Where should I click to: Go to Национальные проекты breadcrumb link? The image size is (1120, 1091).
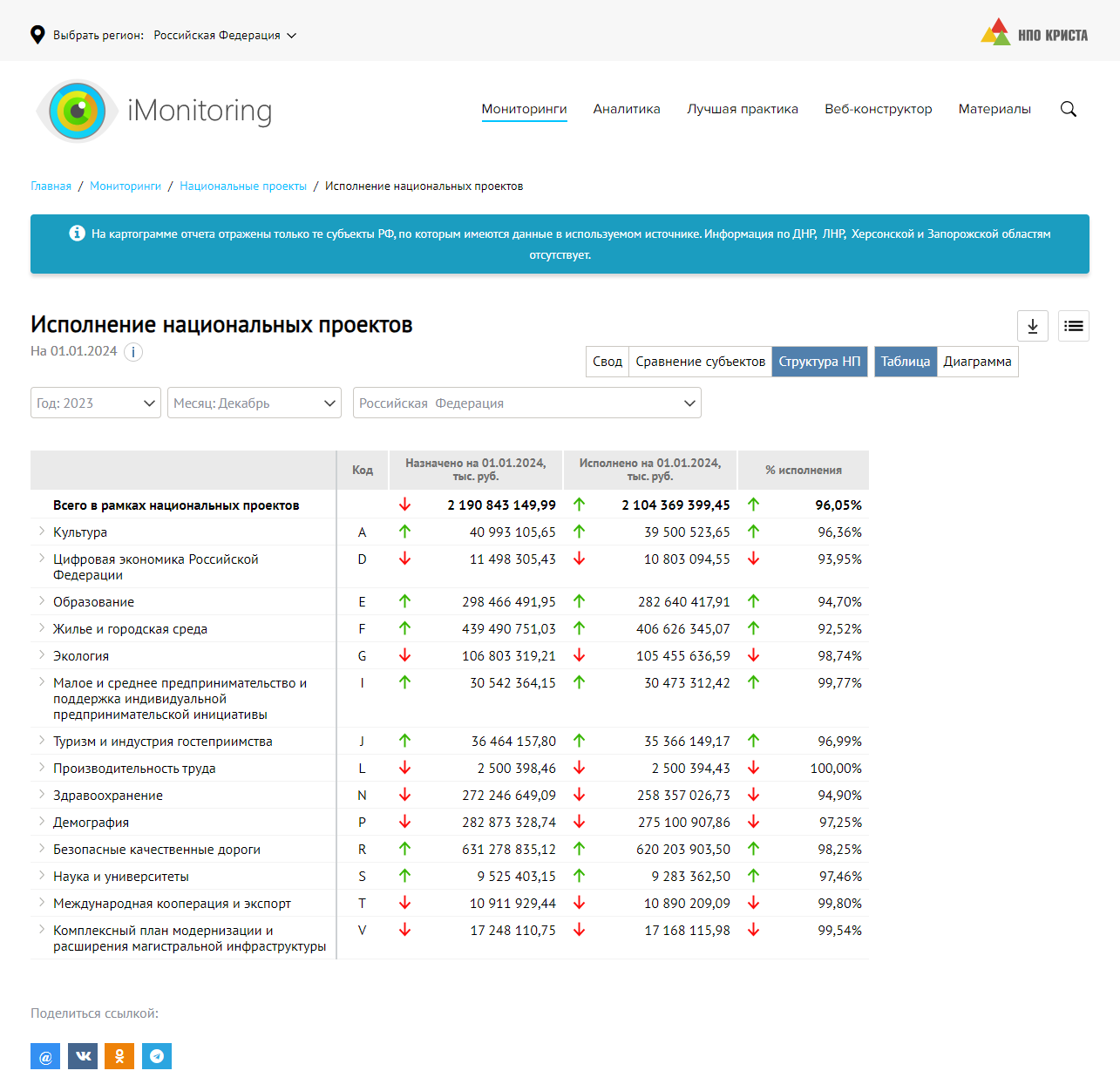(x=243, y=186)
